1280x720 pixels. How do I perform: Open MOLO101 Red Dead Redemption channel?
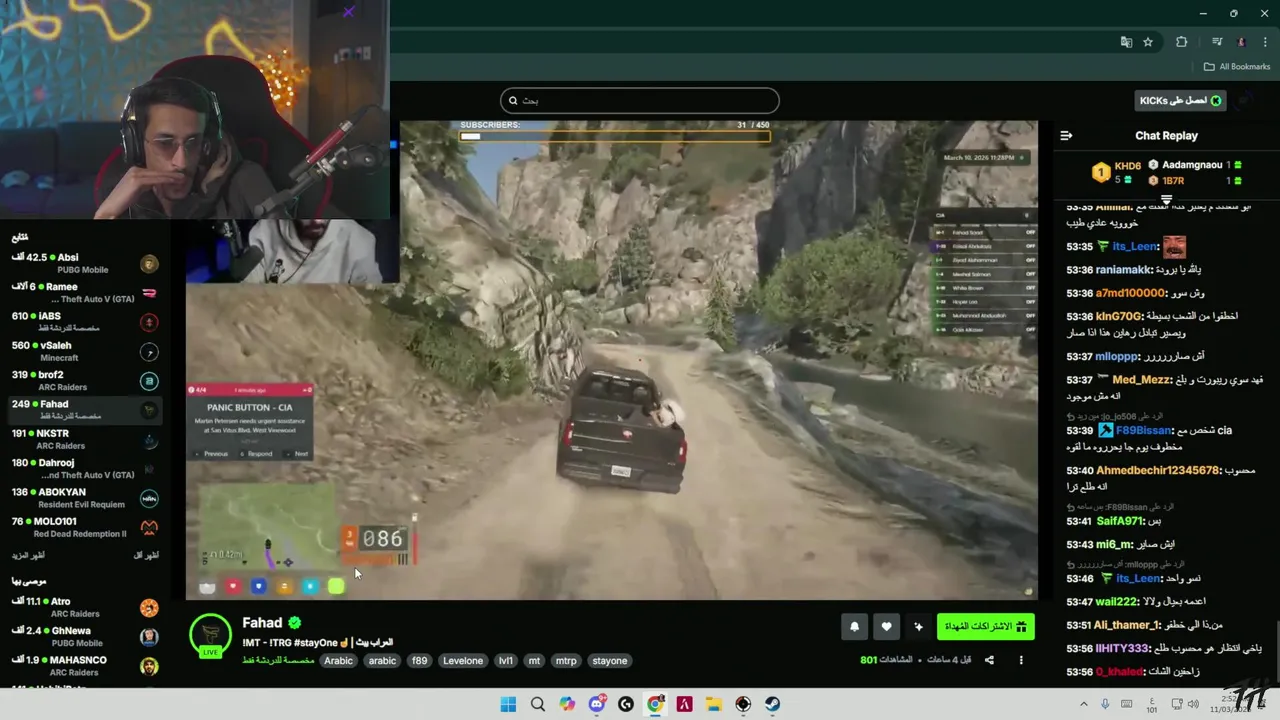(84, 528)
